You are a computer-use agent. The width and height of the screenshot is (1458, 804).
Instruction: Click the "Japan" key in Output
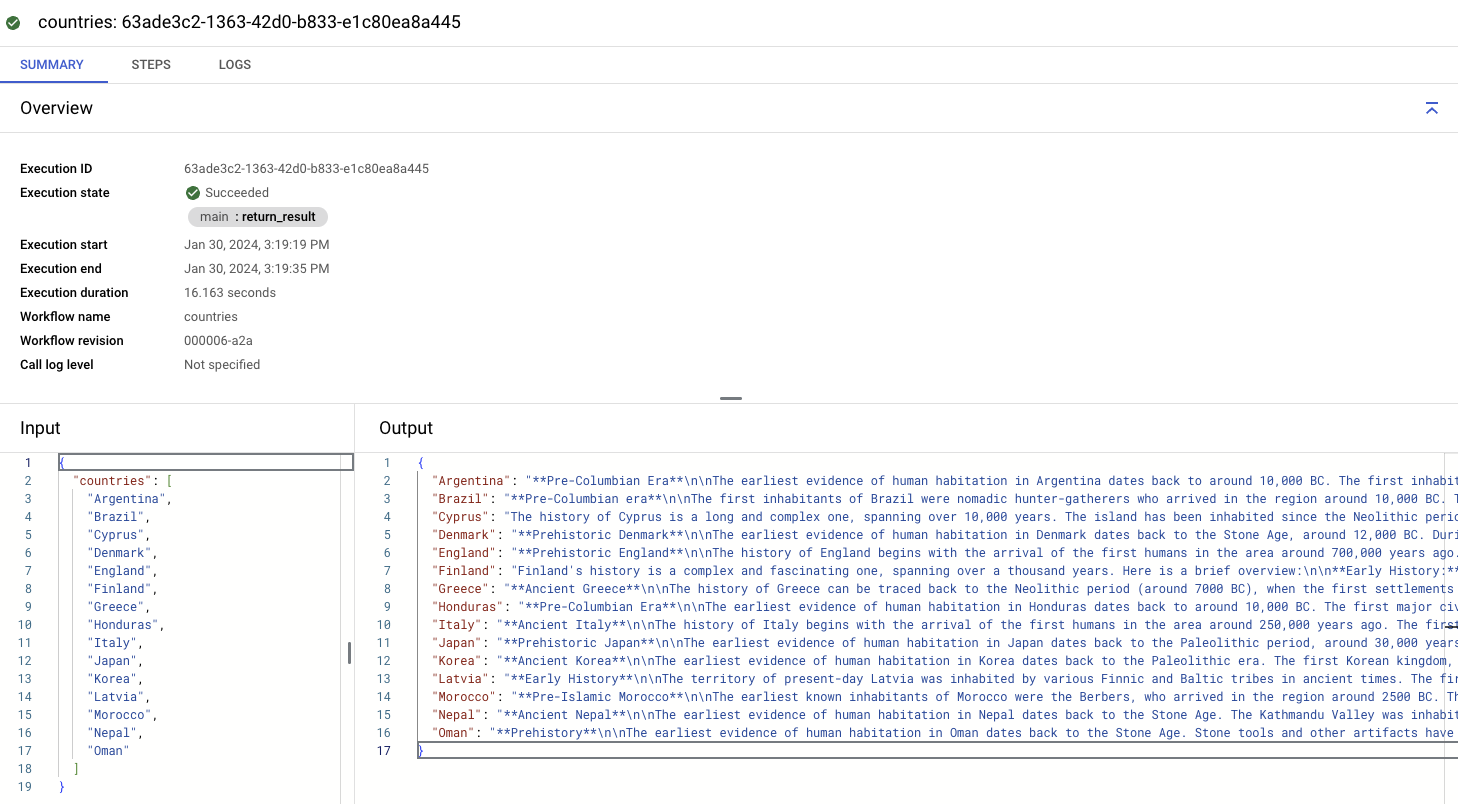(457, 643)
